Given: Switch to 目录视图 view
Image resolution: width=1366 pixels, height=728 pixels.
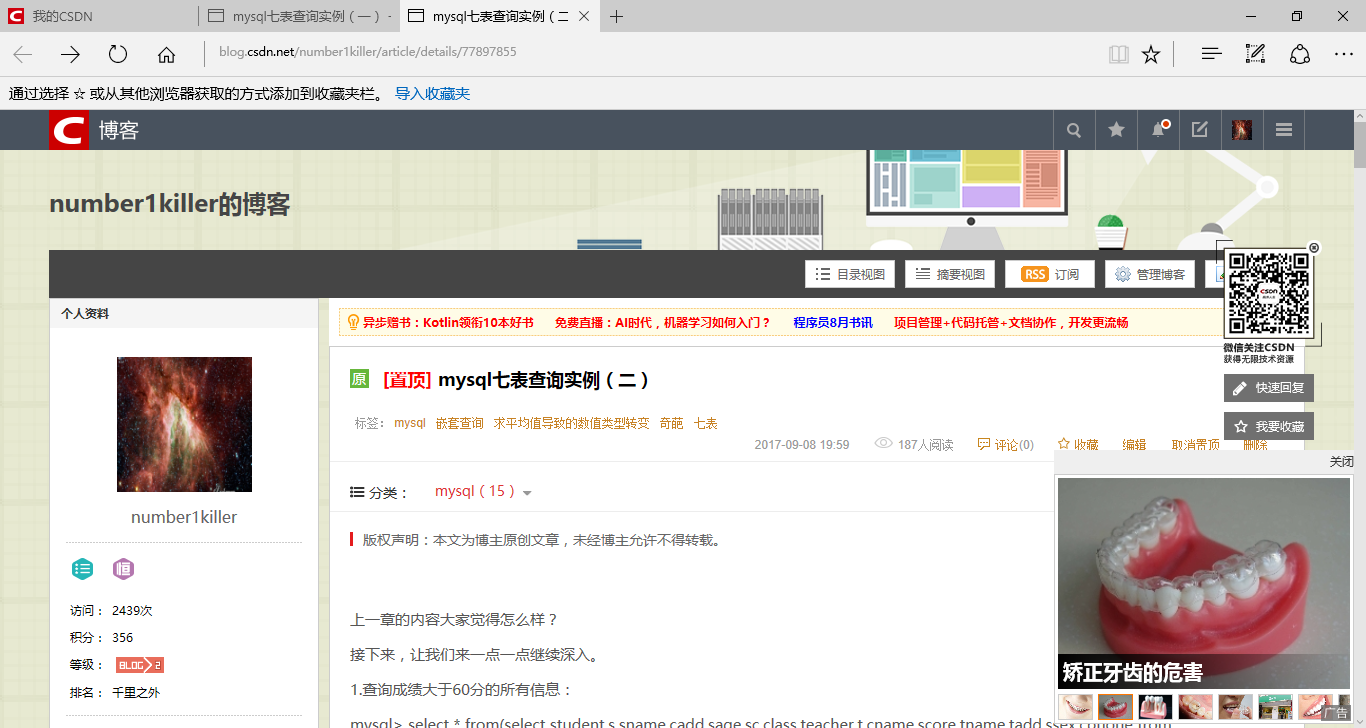Looking at the screenshot, I should 850,274.
